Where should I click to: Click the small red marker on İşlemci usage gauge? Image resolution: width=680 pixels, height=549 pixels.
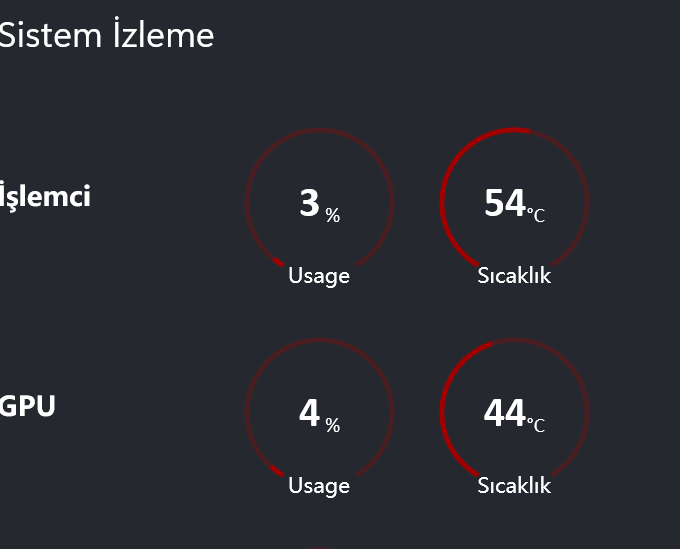[x=278, y=263]
